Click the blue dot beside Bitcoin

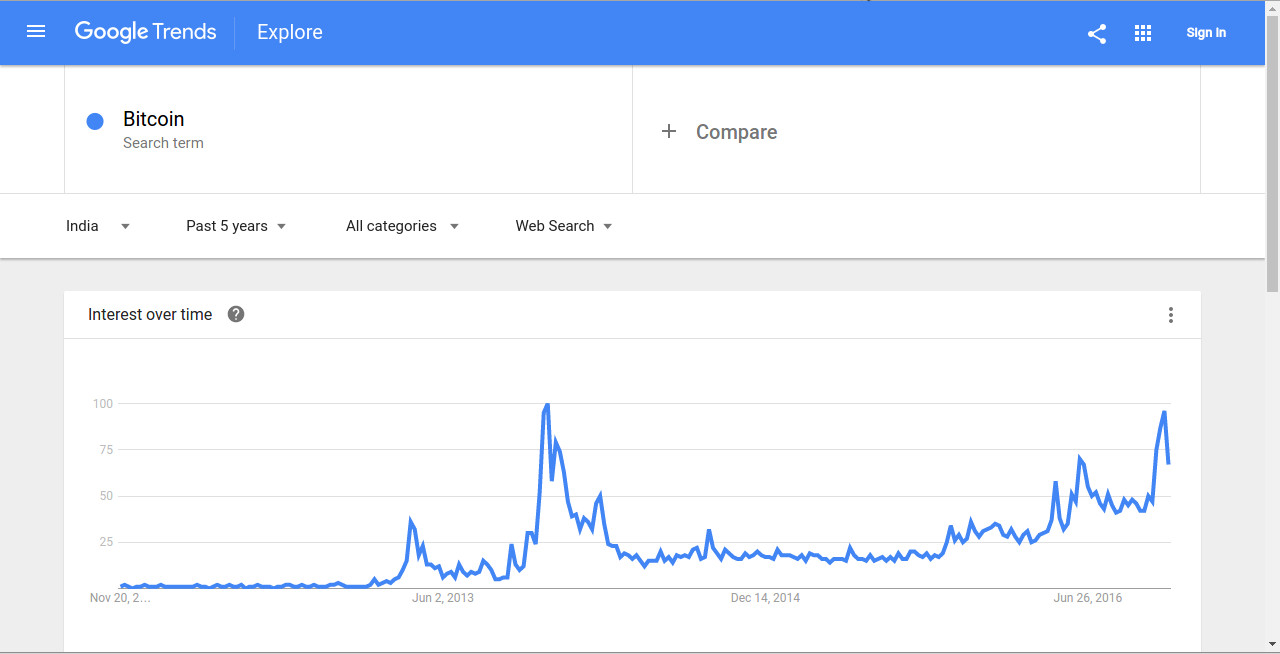95,122
